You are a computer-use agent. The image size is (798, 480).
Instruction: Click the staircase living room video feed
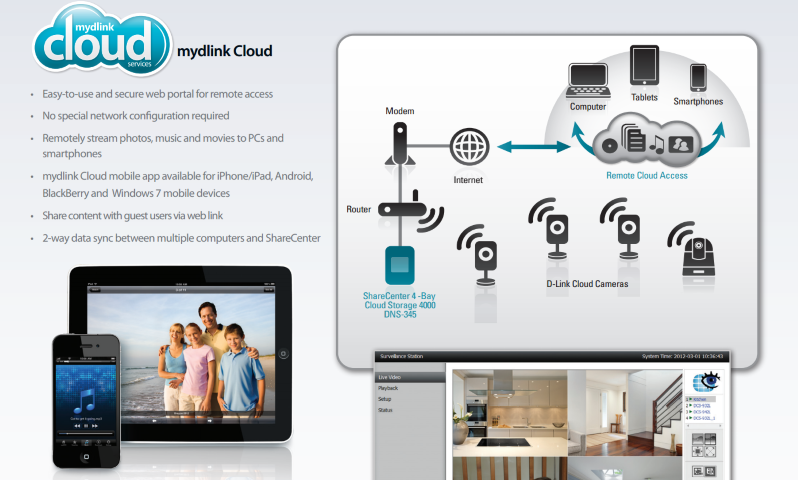(x=625, y=413)
